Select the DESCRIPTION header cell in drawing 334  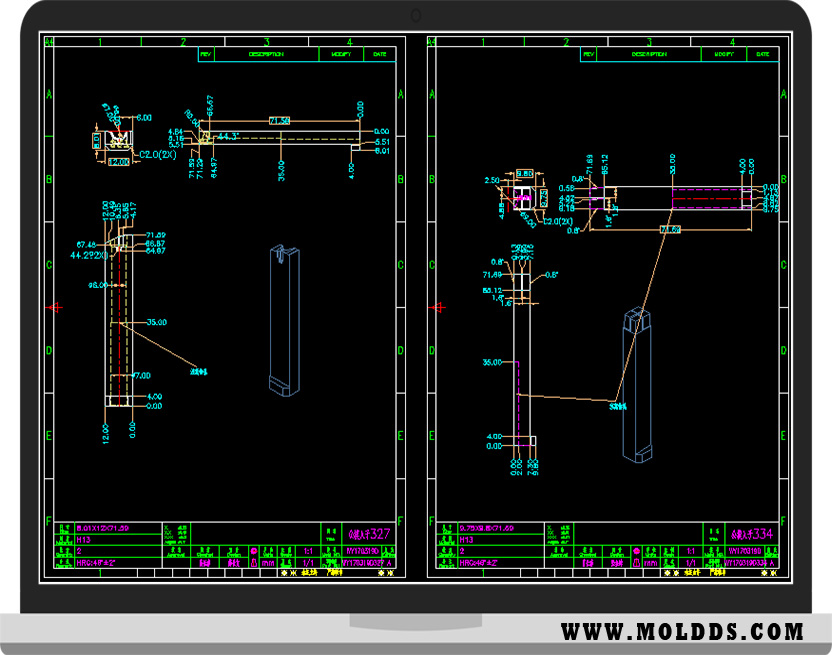pos(649,54)
